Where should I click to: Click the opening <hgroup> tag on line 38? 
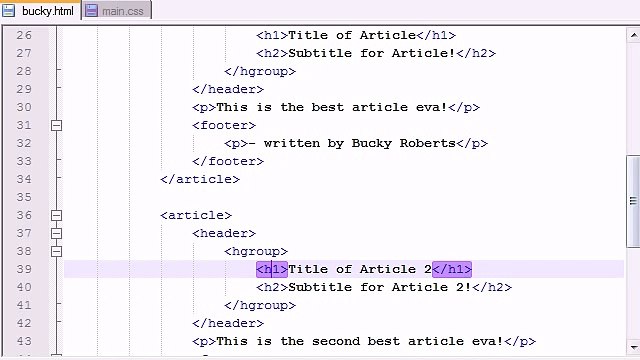[256, 251]
